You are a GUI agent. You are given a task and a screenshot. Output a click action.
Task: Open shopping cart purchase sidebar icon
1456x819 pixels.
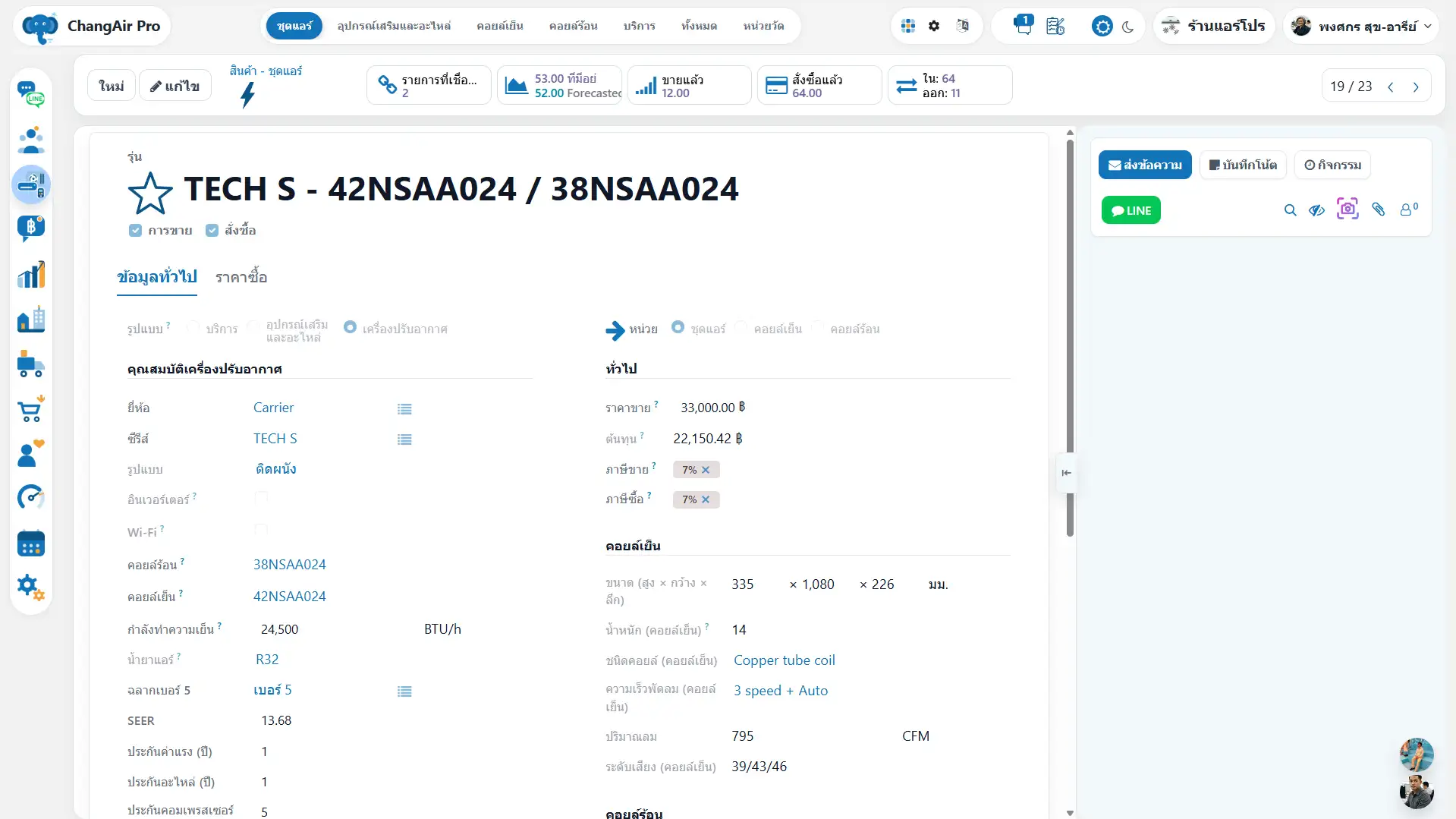[31, 409]
